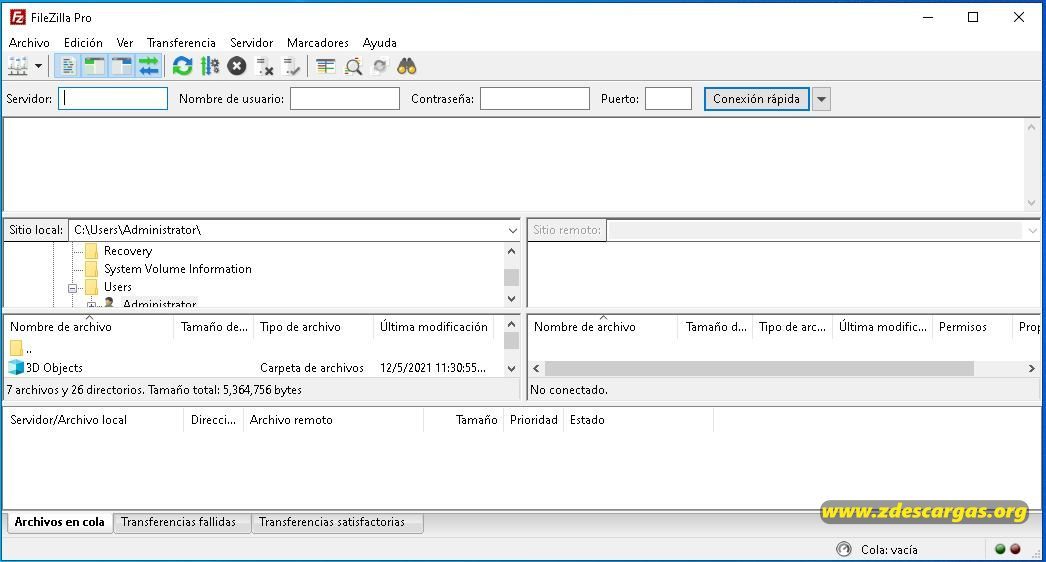Switch to Transferencias satisfactorias tab
The image size is (1046, 562).
click(x=332, y=522)
